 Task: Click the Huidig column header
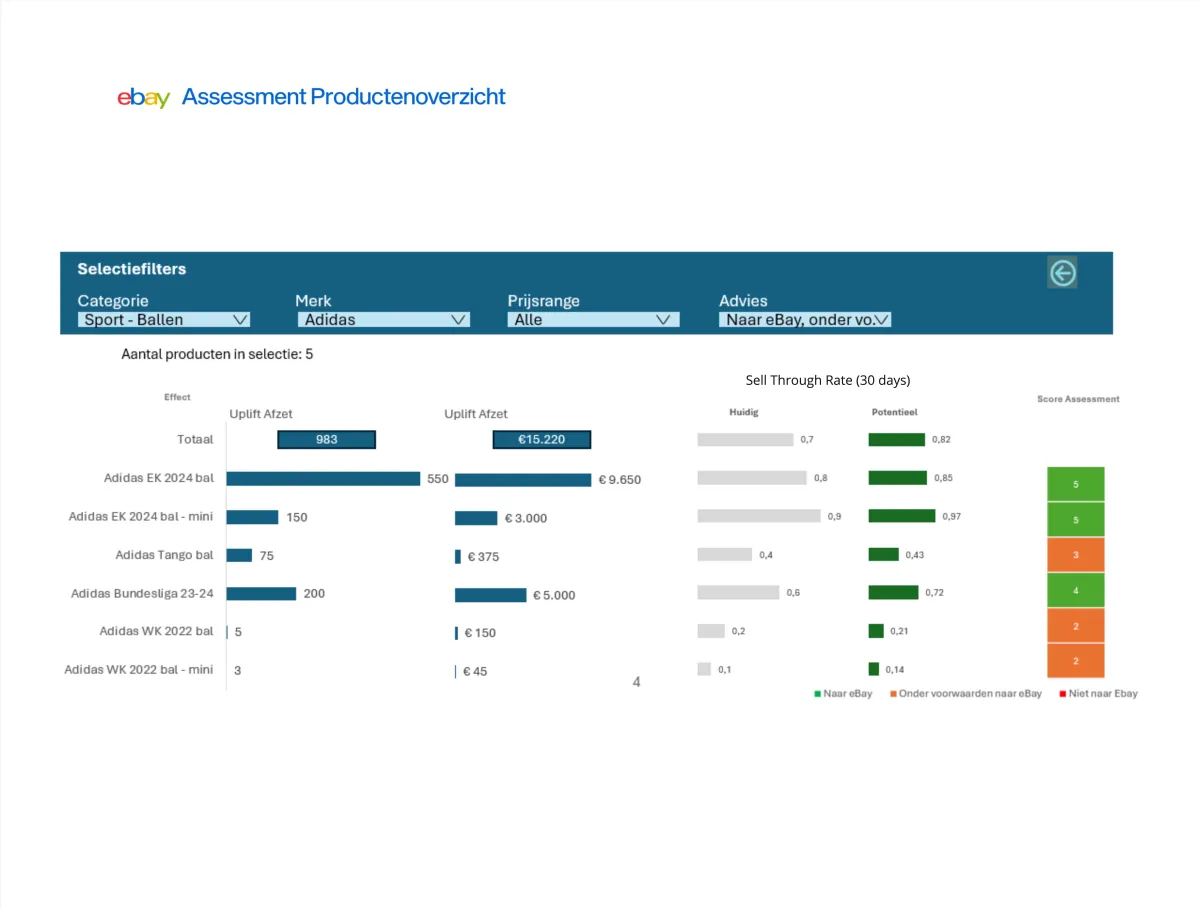[744, 412]
